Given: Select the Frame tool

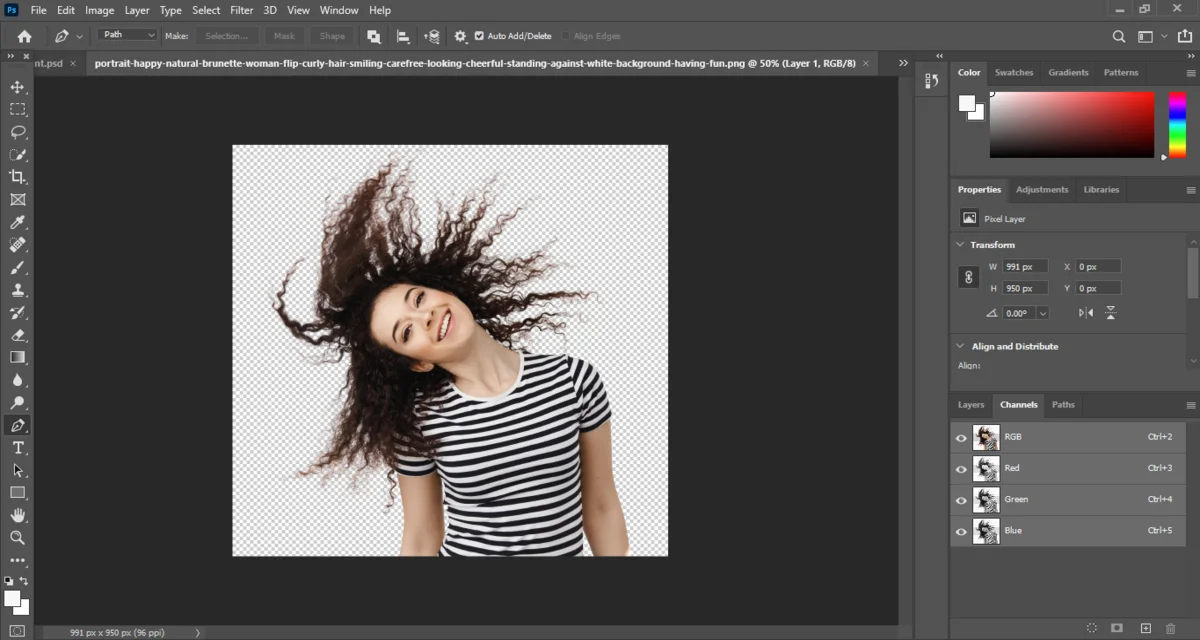Looking at the screenshot, I should [x=17, y=200].
